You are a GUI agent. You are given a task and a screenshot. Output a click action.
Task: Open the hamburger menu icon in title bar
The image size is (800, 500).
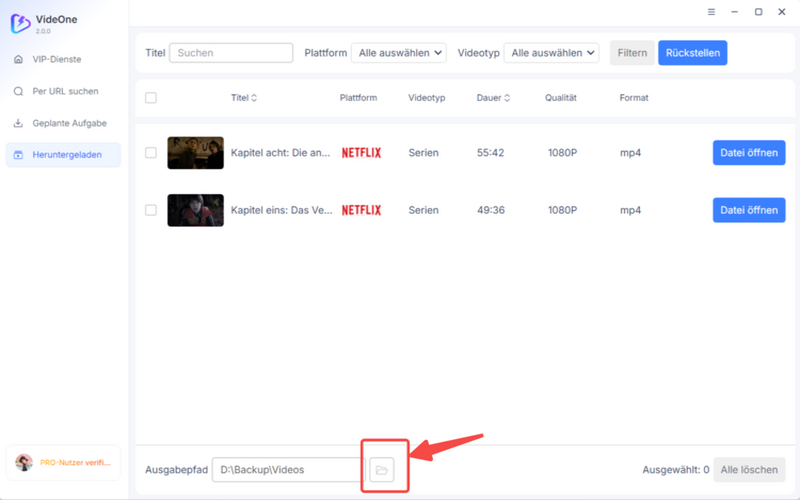point(711,12)
